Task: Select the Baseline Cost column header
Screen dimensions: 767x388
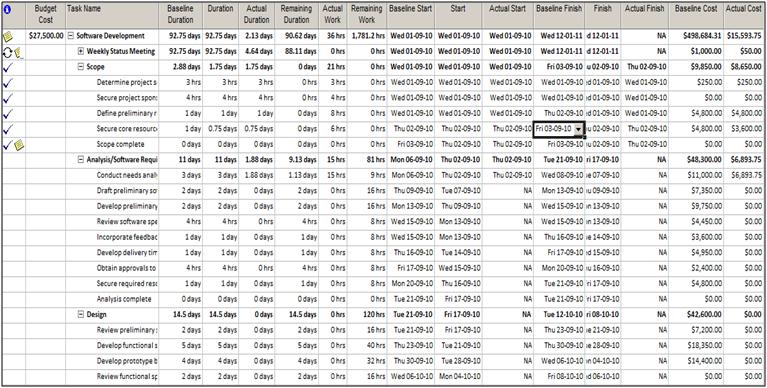Action: 696,15
